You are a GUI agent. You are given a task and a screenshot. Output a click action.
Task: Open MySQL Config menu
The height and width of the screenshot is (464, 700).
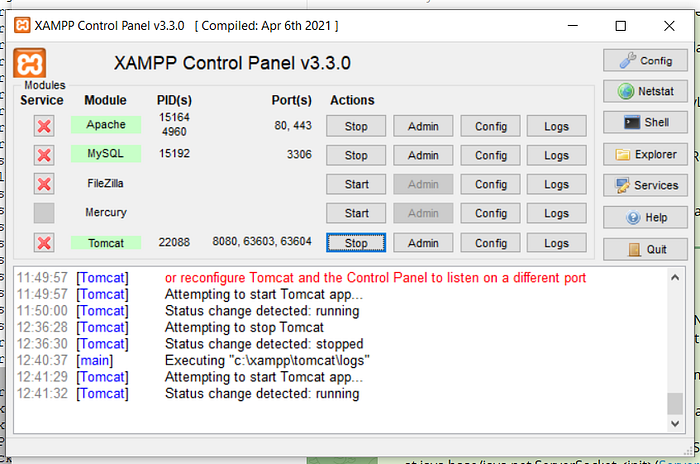(490, 155)
